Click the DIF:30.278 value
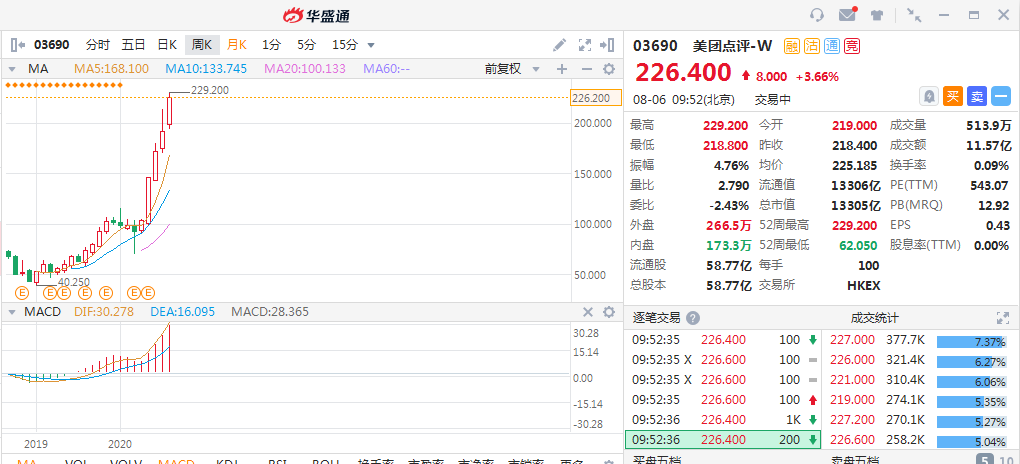 coord(104,312)
